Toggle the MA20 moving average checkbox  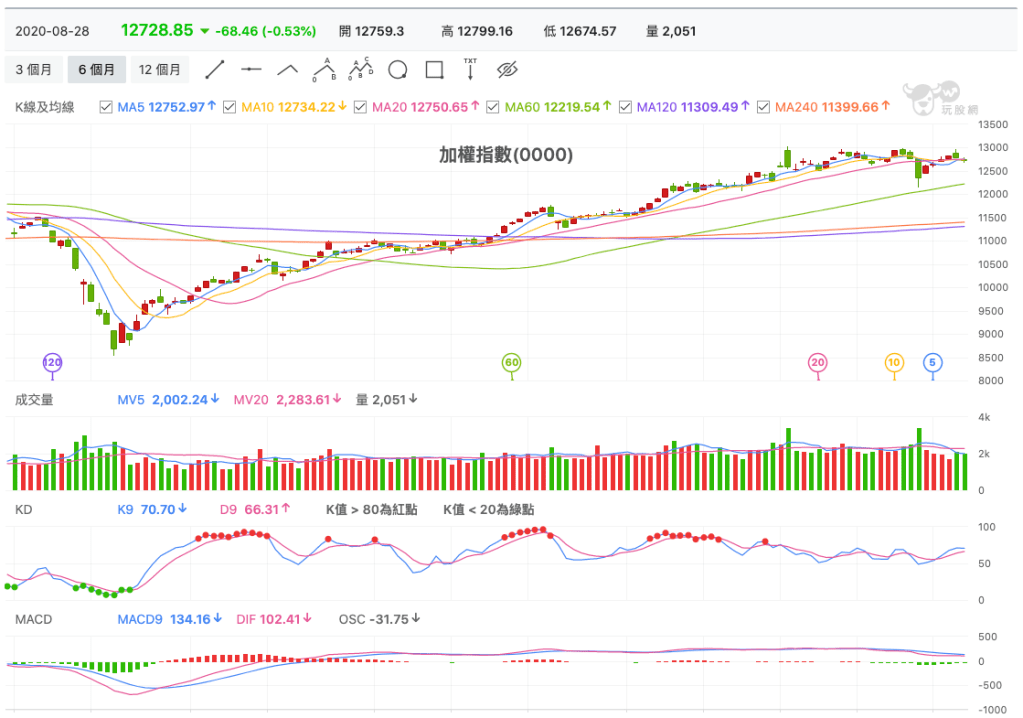coord(362,107)
